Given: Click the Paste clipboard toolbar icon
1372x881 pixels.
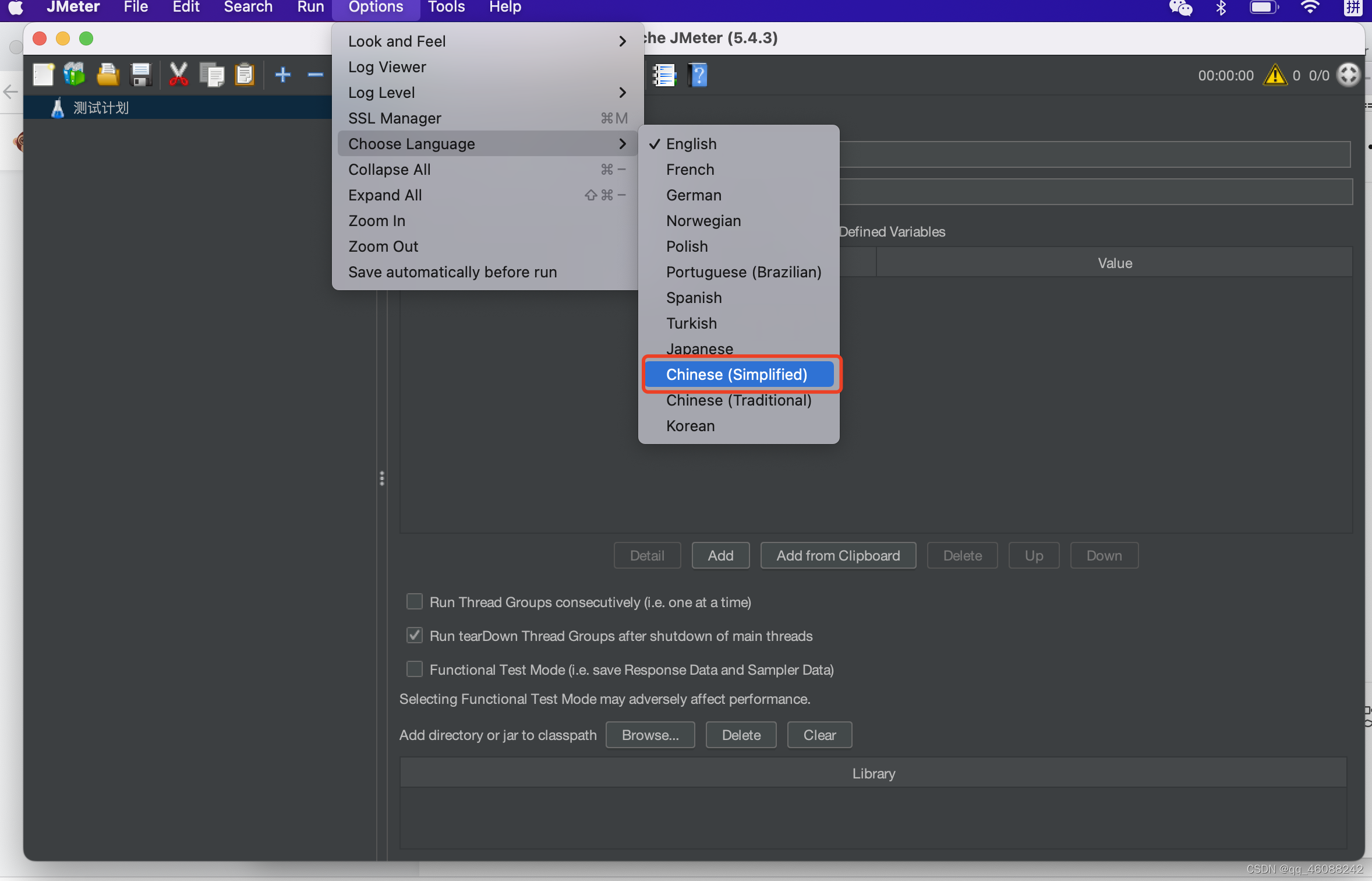Looking at the screenshot, I should [x=245, y=75].
